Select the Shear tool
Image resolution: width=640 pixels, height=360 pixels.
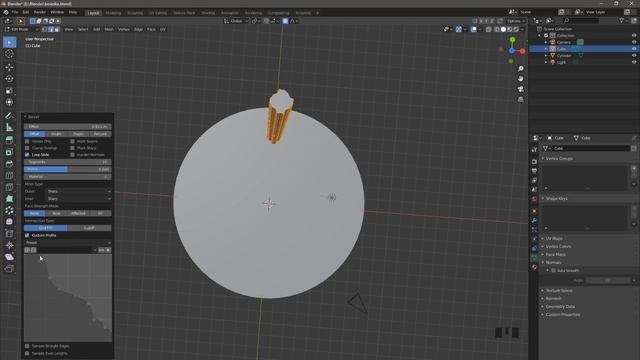point(9,257)
